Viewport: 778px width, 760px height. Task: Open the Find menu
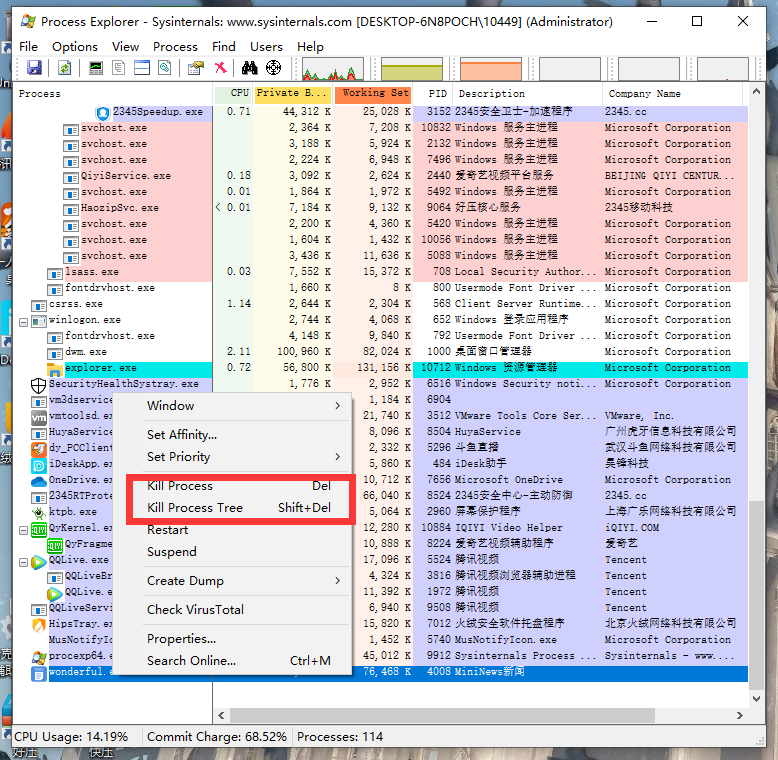224,47
